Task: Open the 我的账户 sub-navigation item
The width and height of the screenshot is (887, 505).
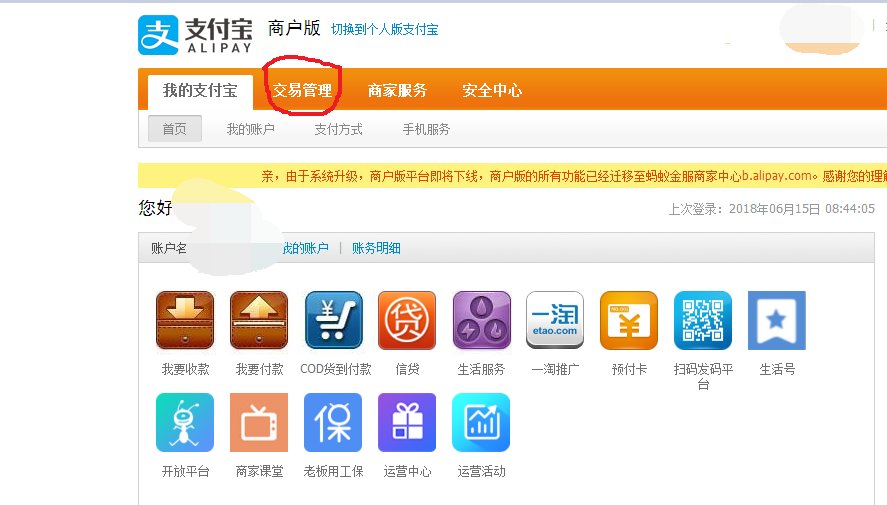Action: [251, 130]
